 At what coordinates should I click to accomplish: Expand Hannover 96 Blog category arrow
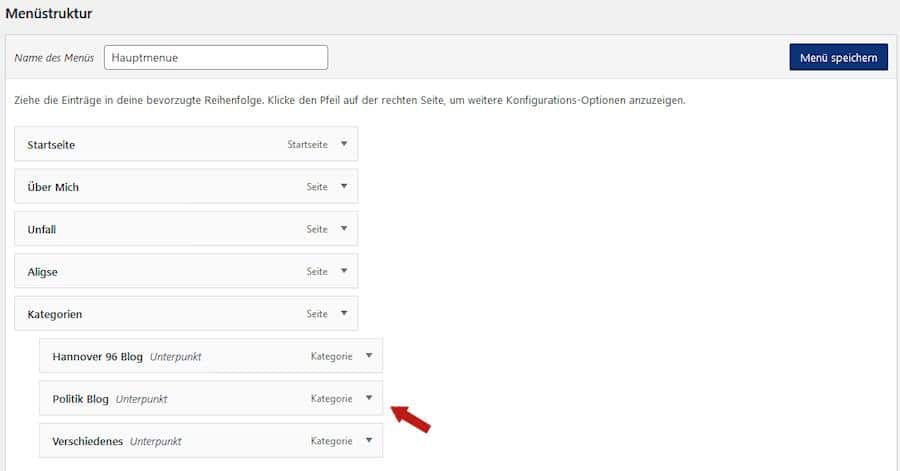(x=368, y=355)
